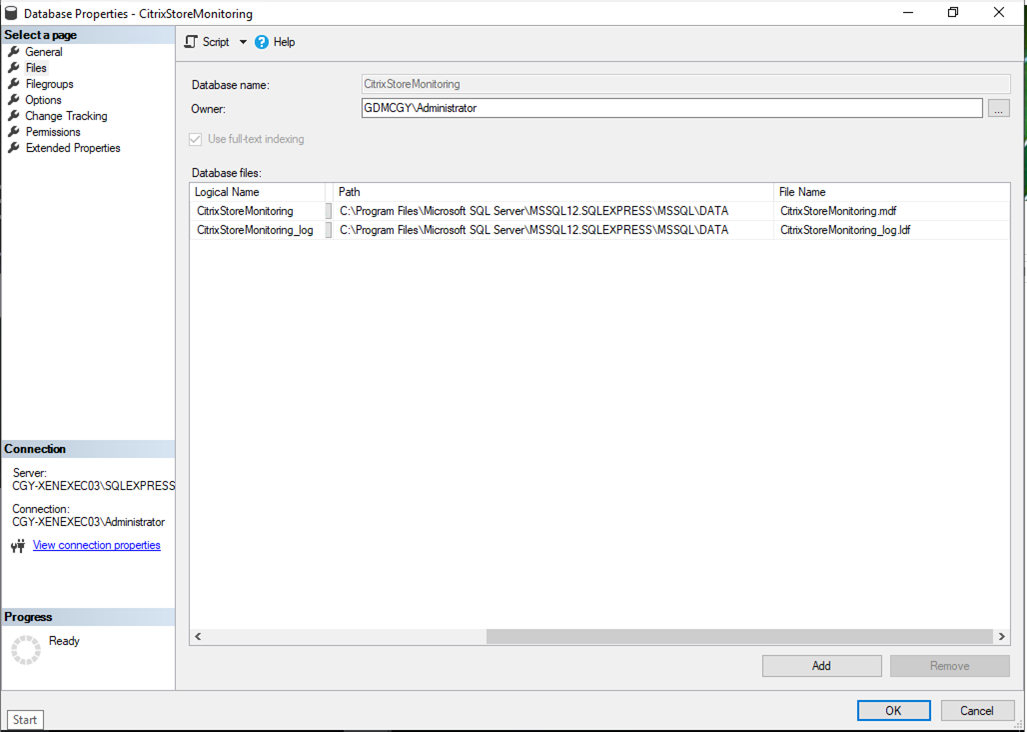Click the path cell of CitrixStoreMonitoring.mdf row

[553, 211]
